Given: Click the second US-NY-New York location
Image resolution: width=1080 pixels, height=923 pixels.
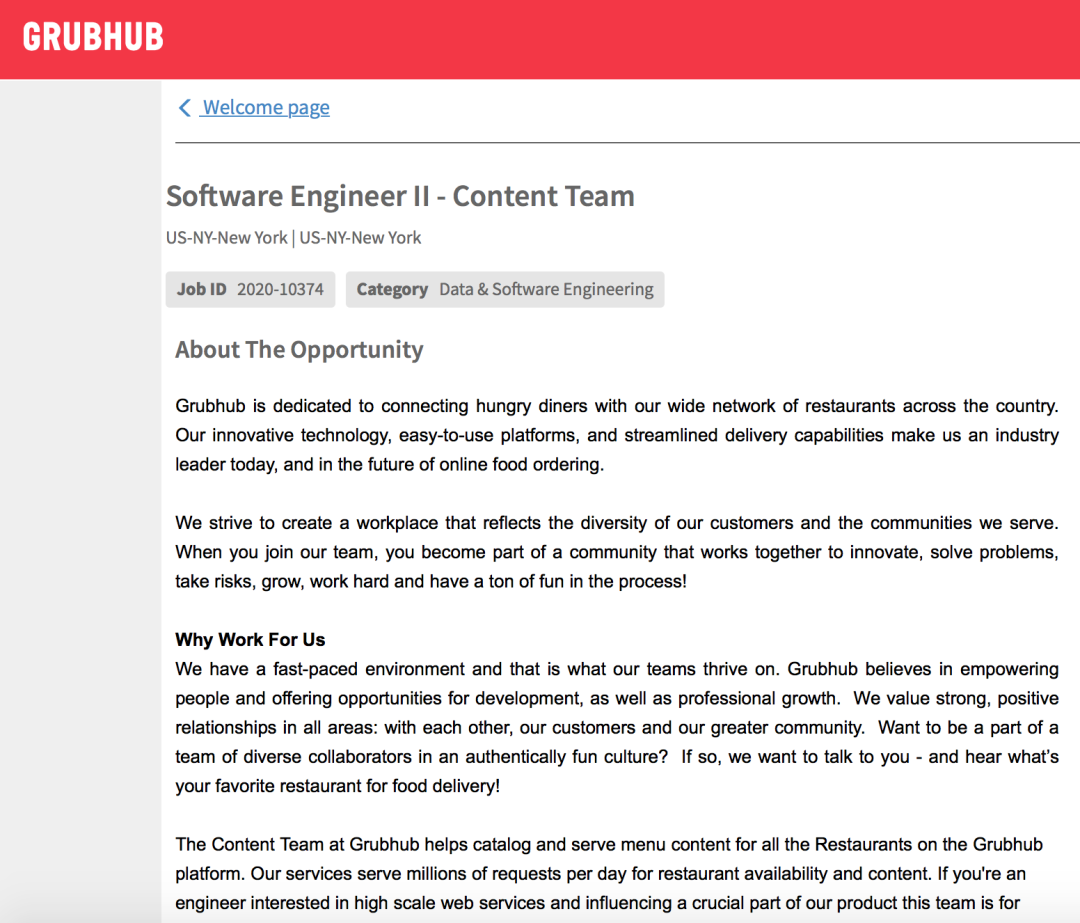Looking at the screenshot, I should (x=361, y=238).
